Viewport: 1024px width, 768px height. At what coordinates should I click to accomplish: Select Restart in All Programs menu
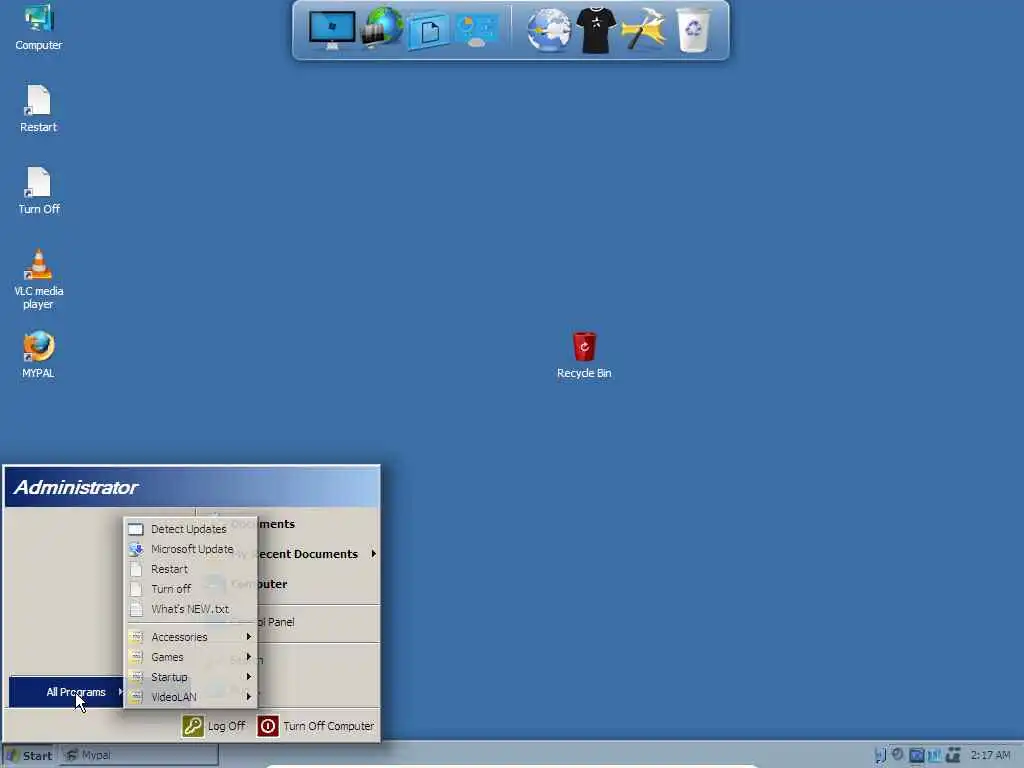point(191,569)
